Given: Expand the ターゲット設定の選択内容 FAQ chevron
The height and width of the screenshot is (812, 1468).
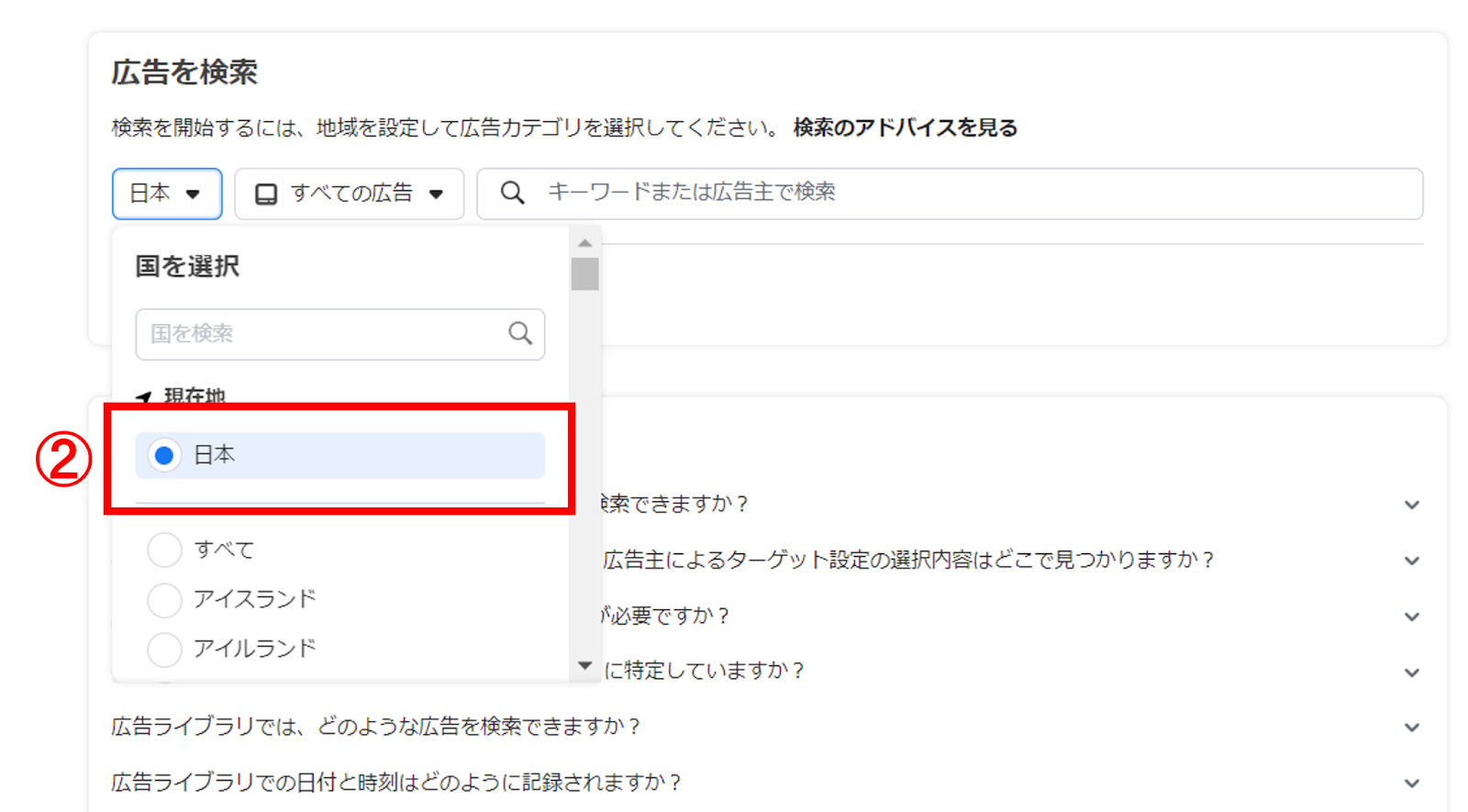Looking at the screenshot, I should 1411,561.
